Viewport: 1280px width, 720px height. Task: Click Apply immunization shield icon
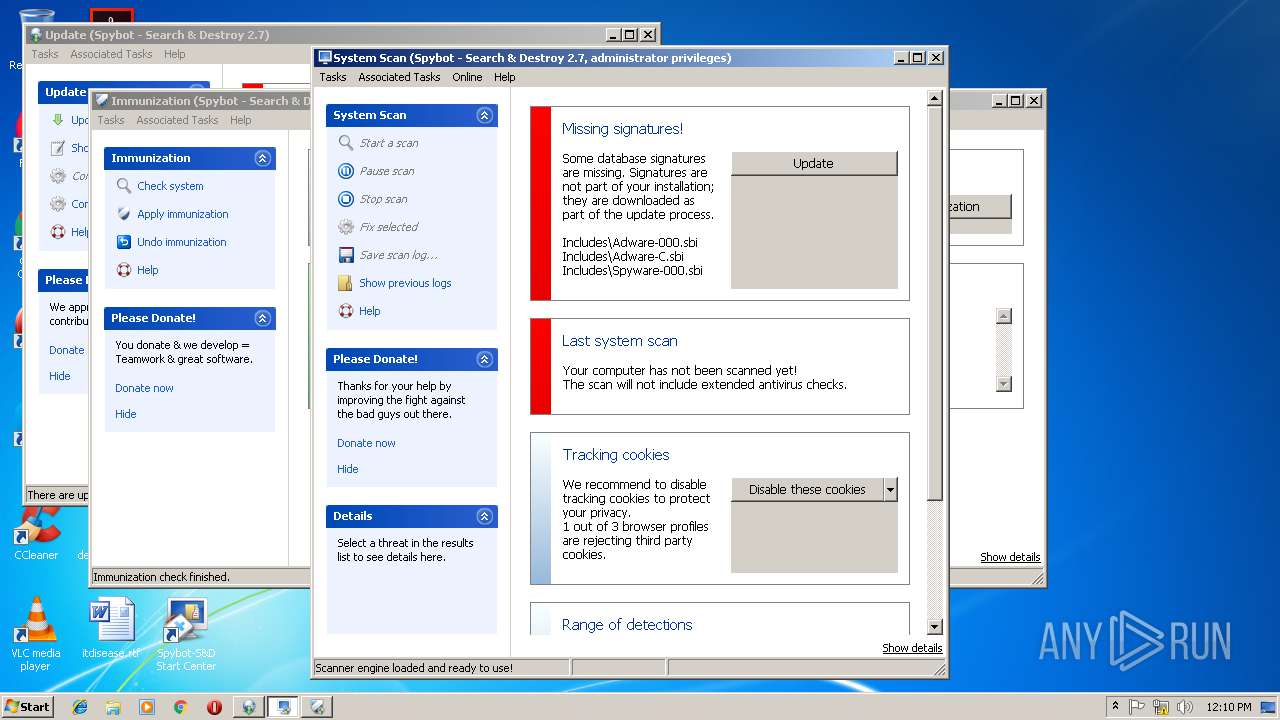tap(124, 214)
